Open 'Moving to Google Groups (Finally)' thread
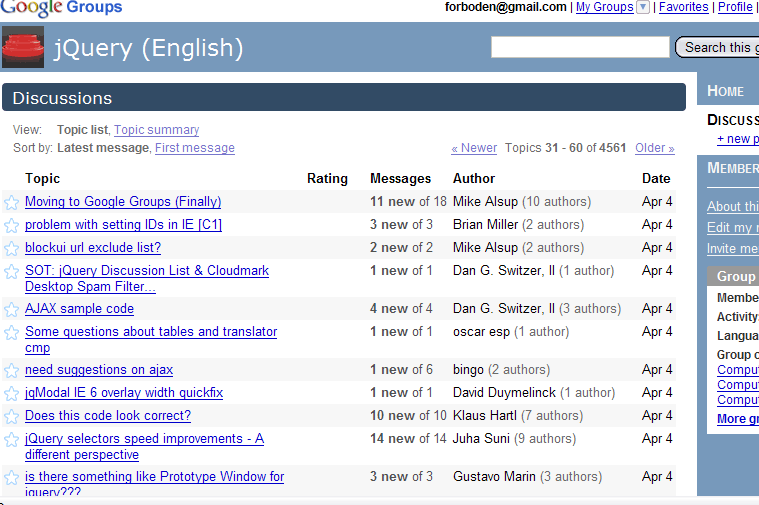The width and height of the screenshot is (759, 505). coord(123,202)
